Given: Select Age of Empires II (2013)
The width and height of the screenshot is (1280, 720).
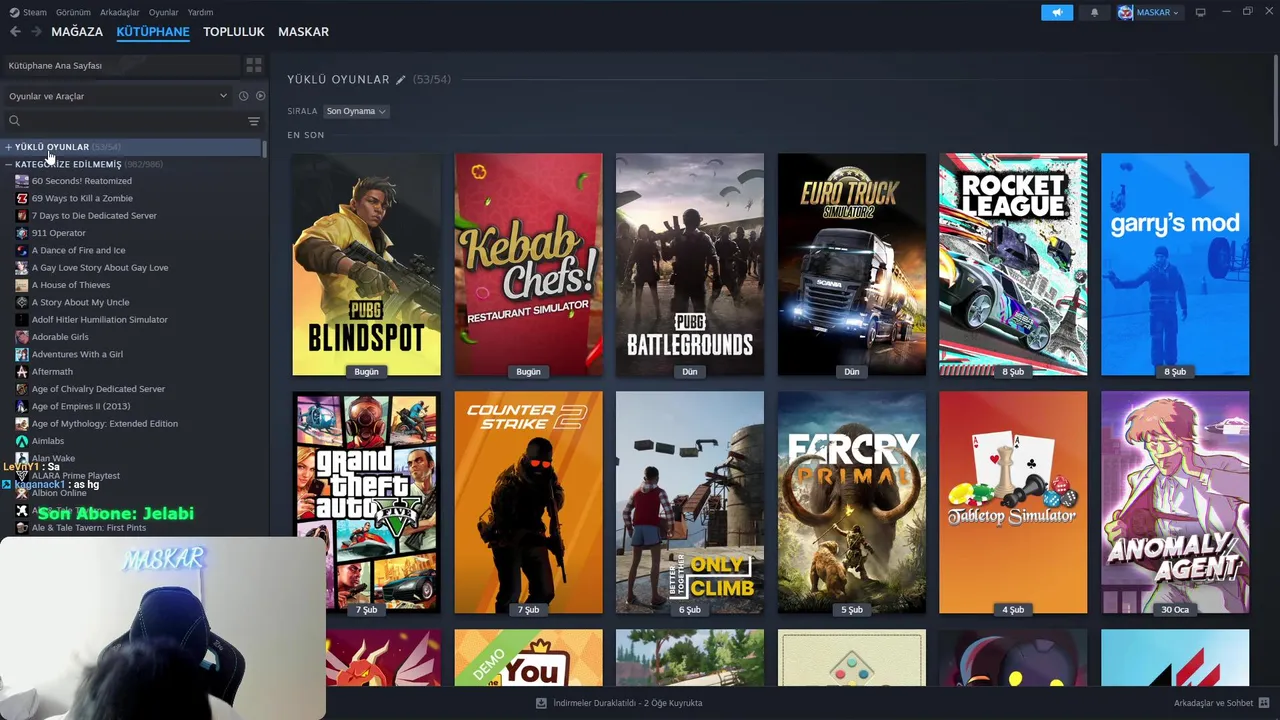Looking at the screenshot, I should [81, 406].
